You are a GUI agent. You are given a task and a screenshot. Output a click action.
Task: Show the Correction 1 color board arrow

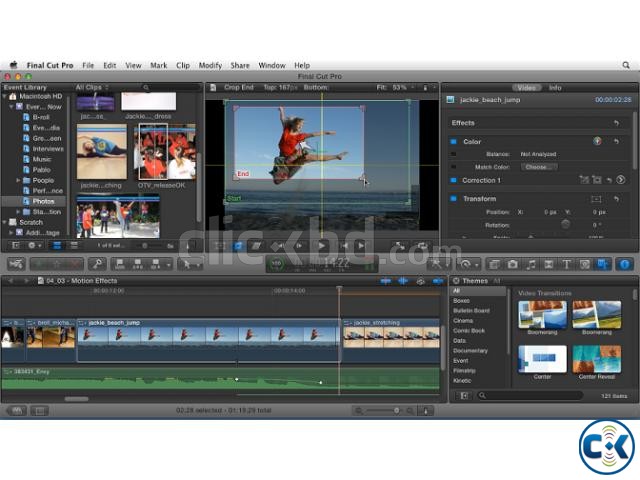pyautogui.click(x=620, y=180)
